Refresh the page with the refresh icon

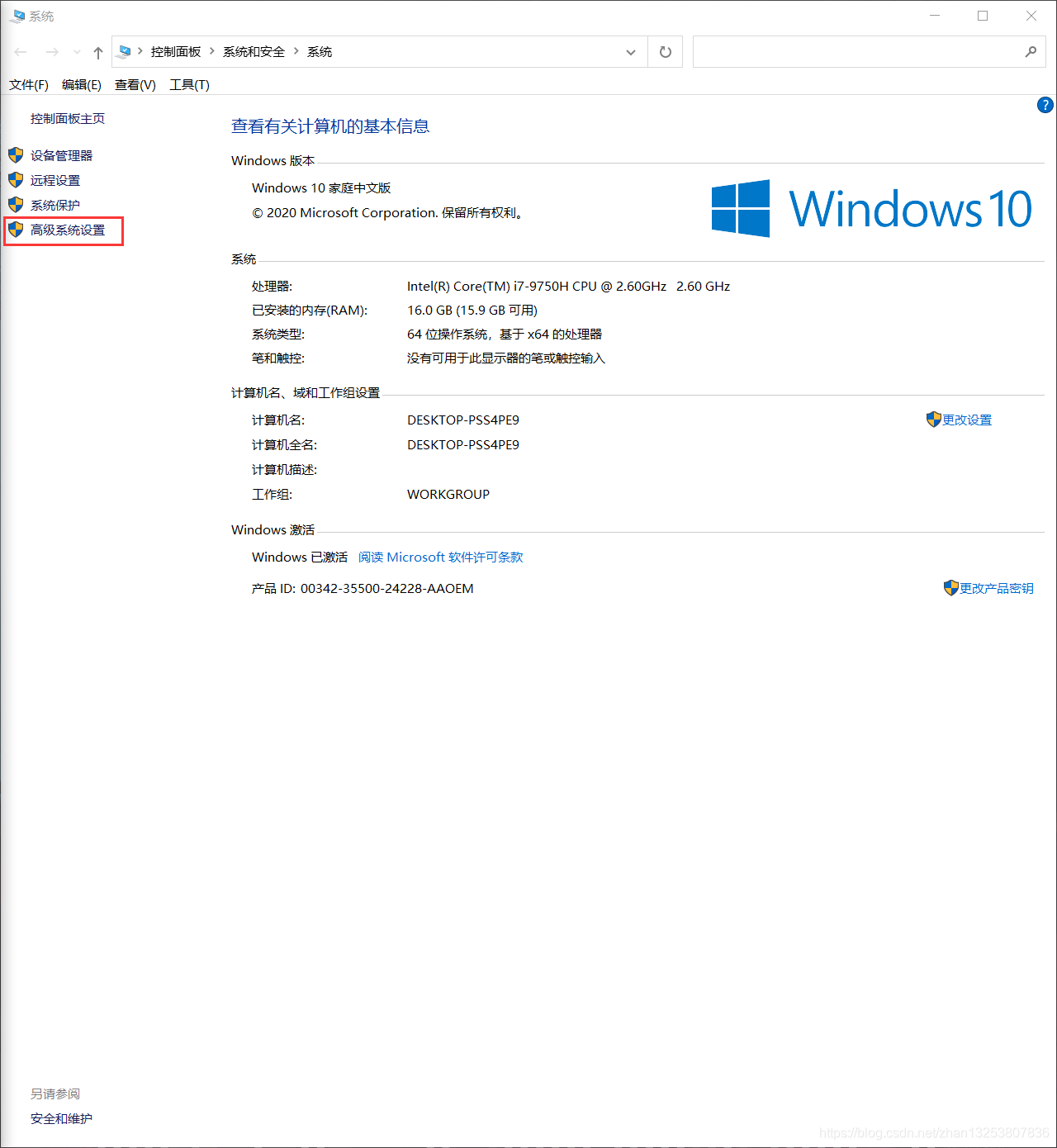[x=666, y=52]
